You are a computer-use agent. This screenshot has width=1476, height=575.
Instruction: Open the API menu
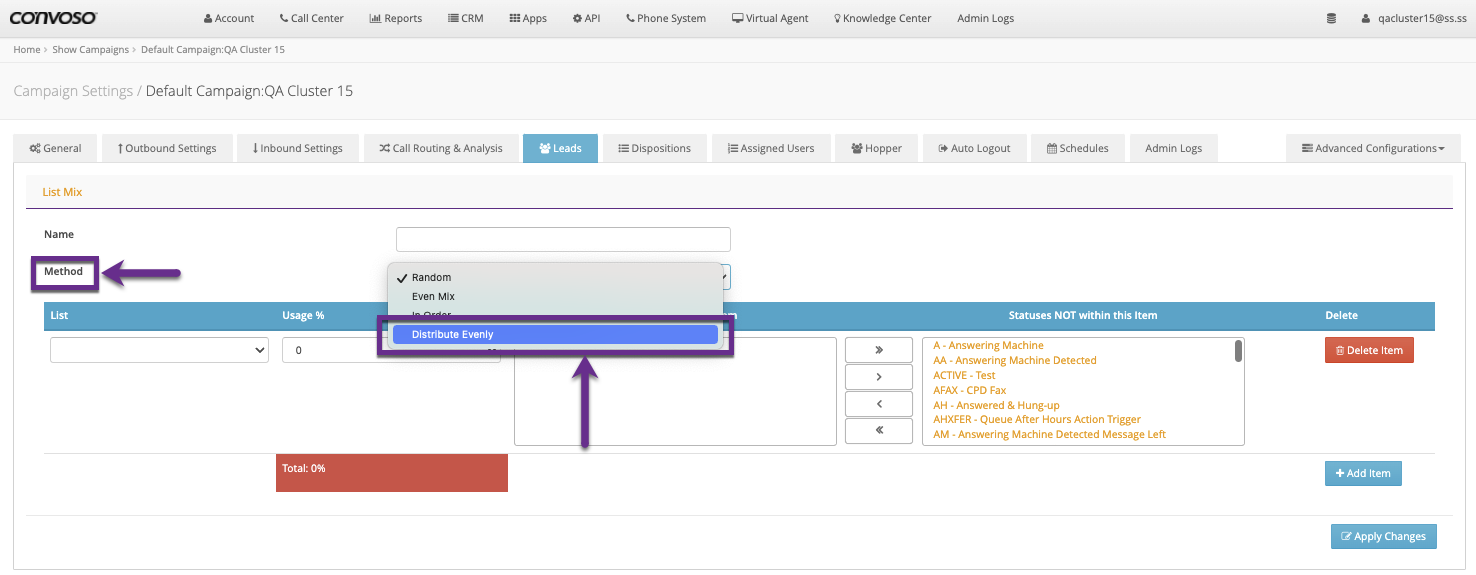pyautogui.click(x=587, y=18)
